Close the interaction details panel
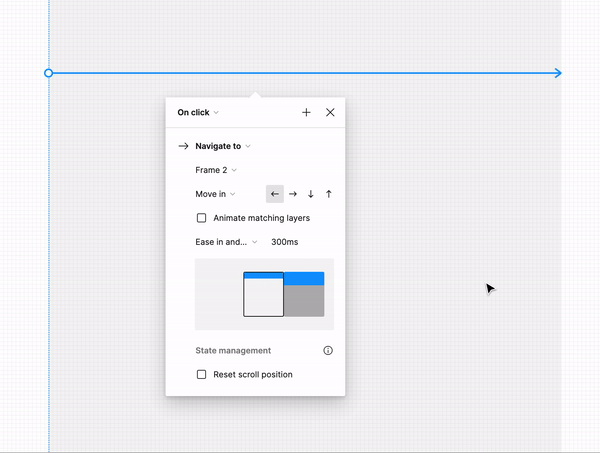The height and width of the screenshot is (453, 600). pos(330,113)
